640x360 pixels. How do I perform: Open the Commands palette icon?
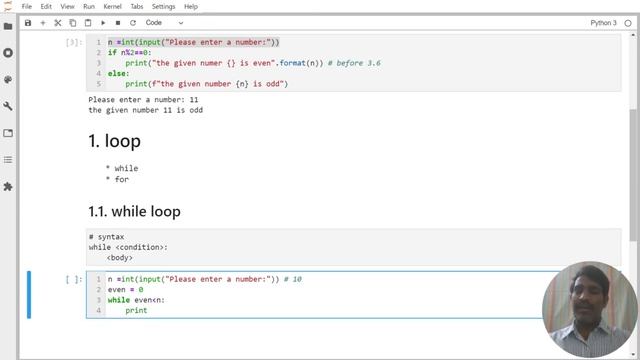pyautogui.click(x=8, y=80)
